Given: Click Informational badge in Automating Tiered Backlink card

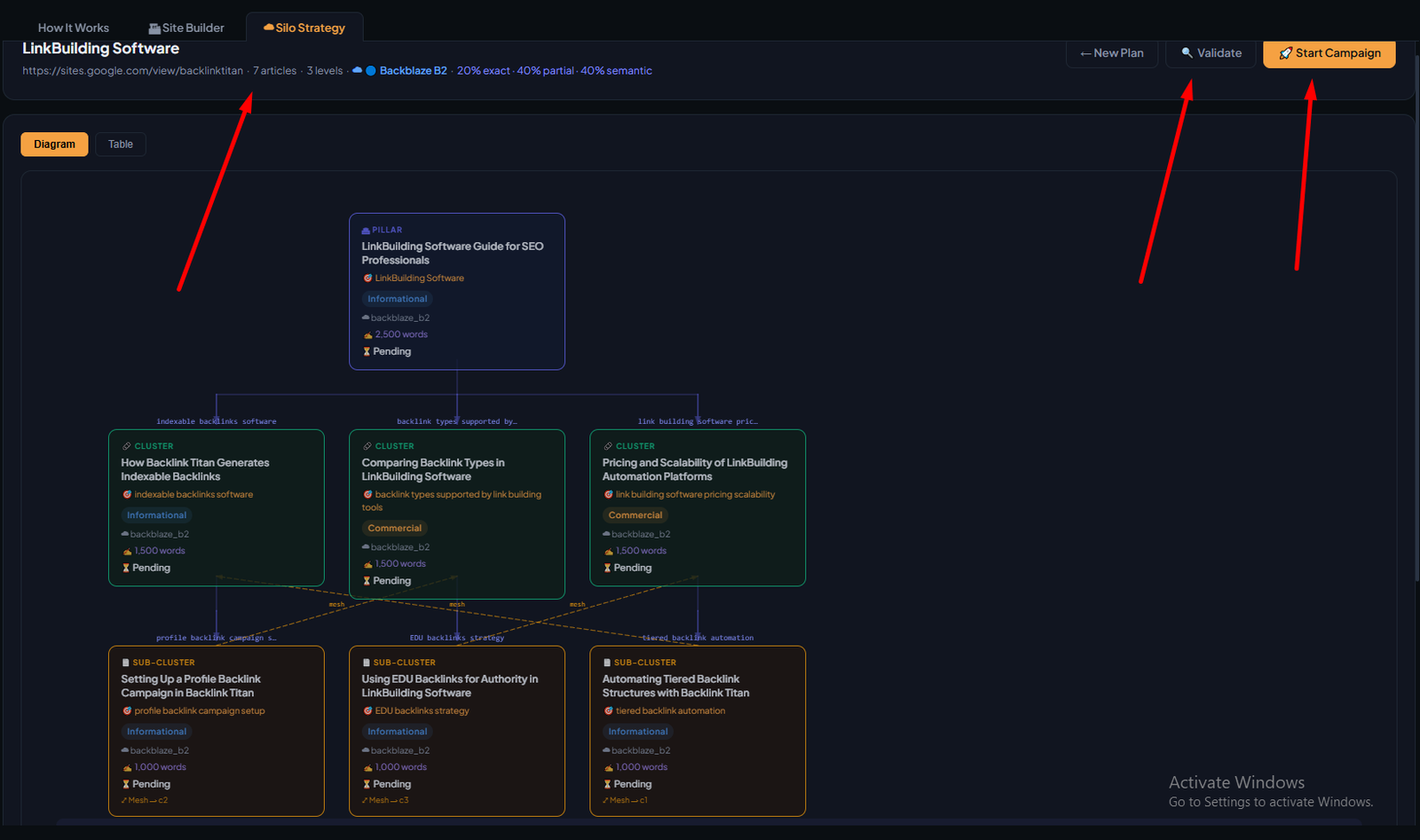Looking at the screenshot, I should point(638,732).
